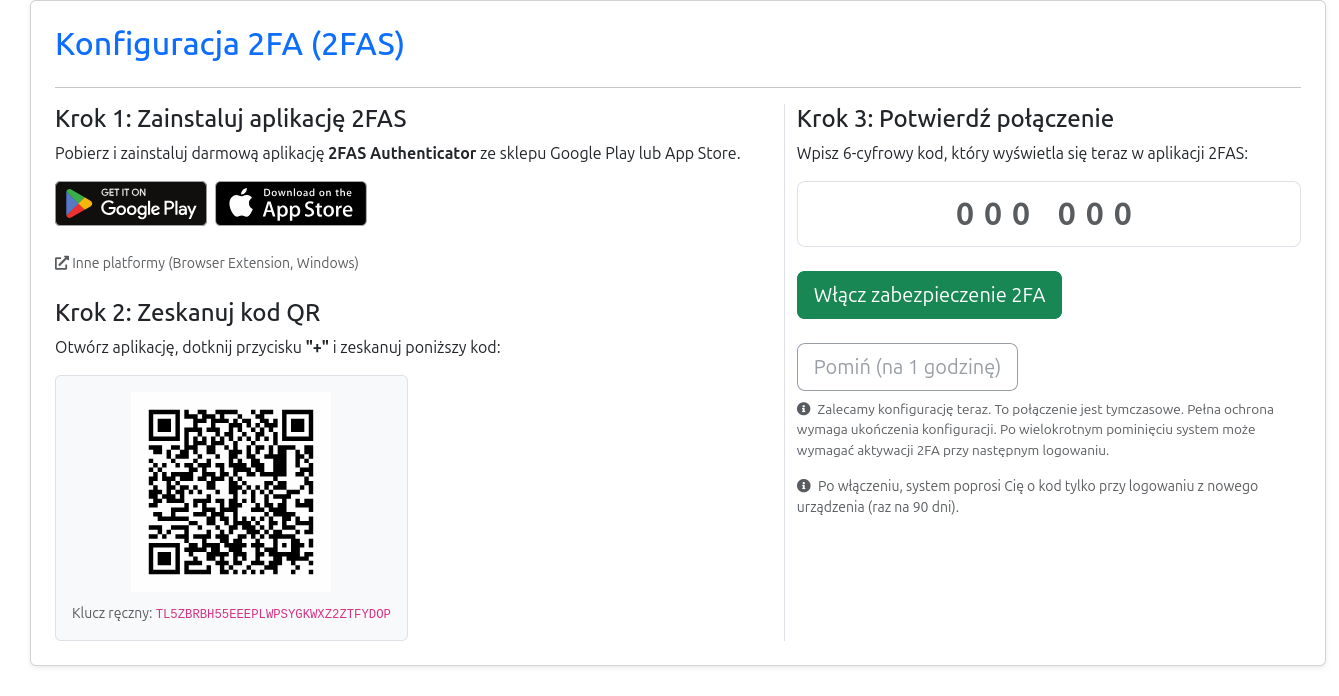Image resolution: width=1339 pixels, height=696 pixels.
Task: Open the "Download on the App Store" badge
Action: click(x=291, y=204)
